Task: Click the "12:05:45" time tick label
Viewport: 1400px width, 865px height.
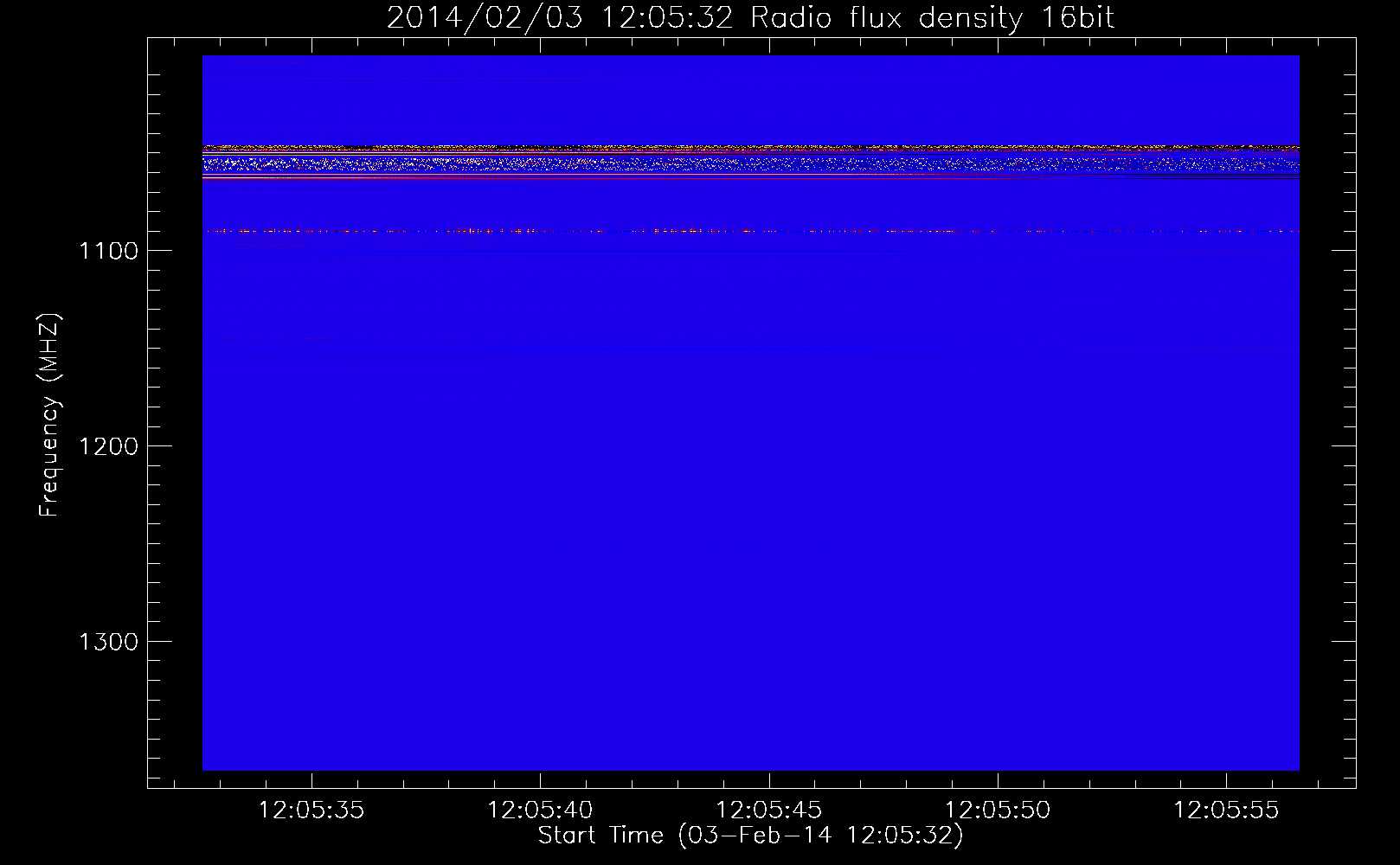Action: (769, 811)
